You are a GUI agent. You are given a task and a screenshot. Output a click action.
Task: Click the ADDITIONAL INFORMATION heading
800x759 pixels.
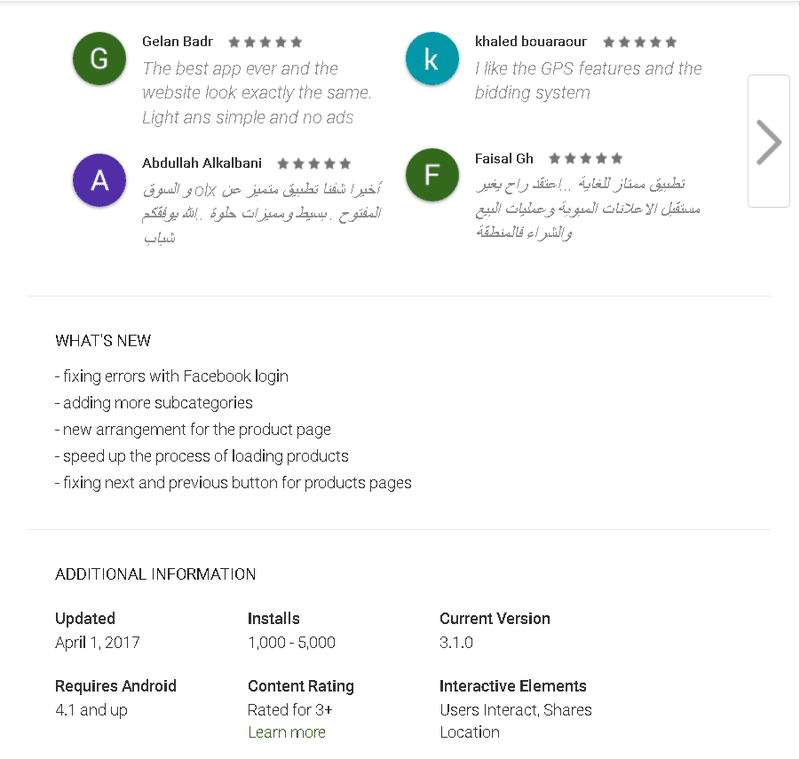(155, 574)
